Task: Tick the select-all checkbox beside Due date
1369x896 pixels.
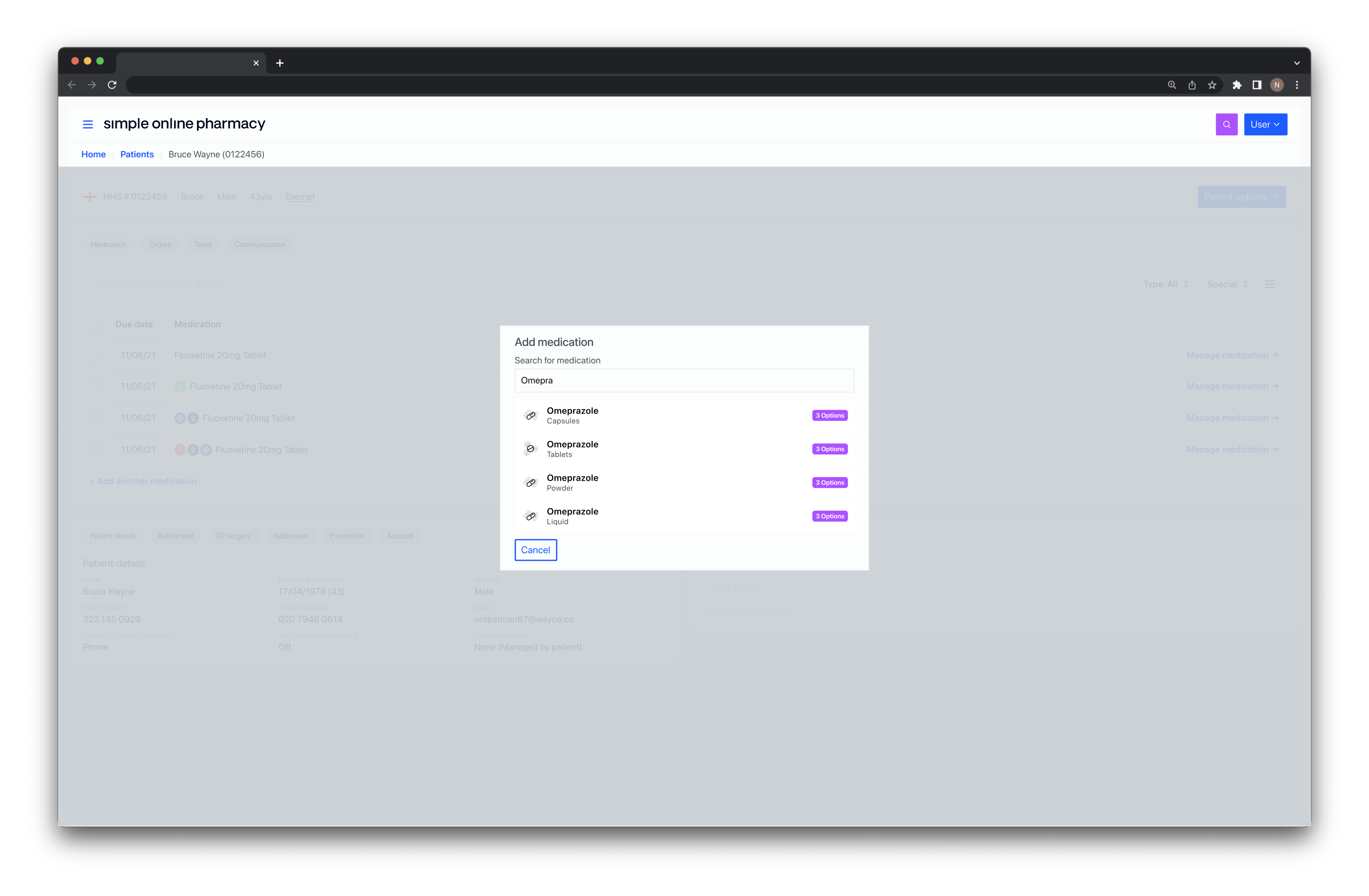Action: (96, 324)
